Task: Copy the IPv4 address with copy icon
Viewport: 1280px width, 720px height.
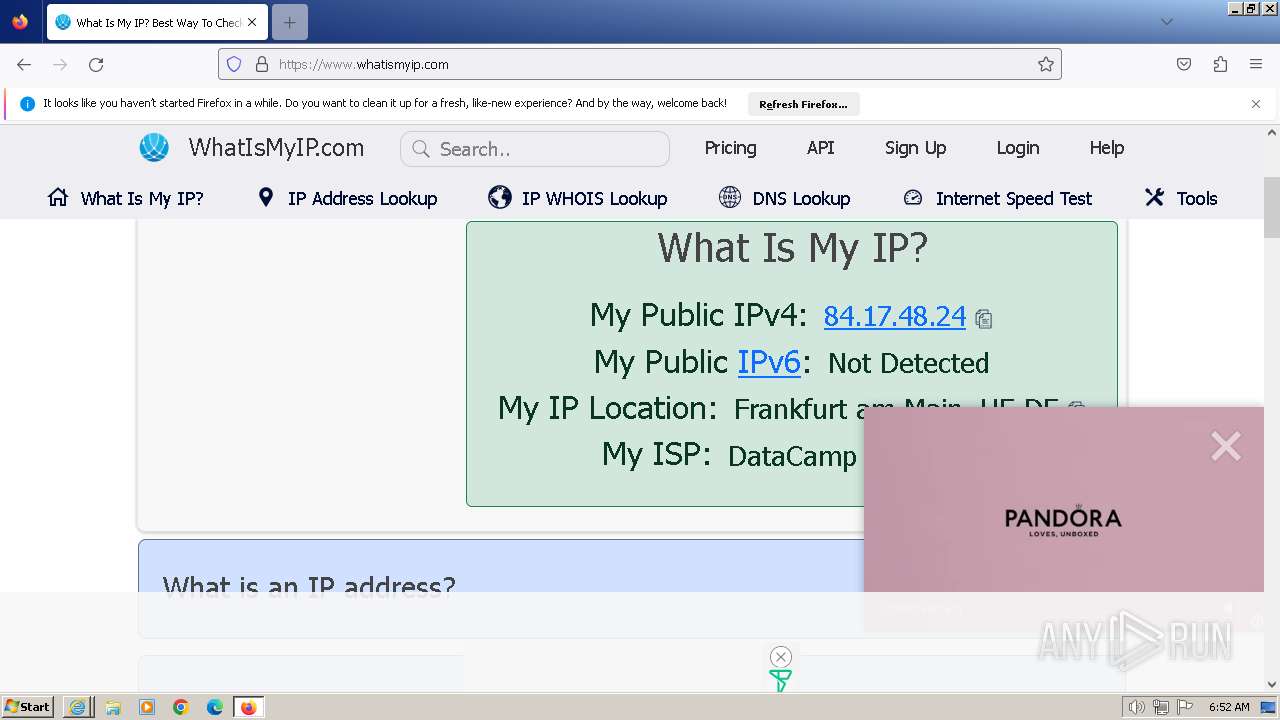Action: (x=984, y=319)
